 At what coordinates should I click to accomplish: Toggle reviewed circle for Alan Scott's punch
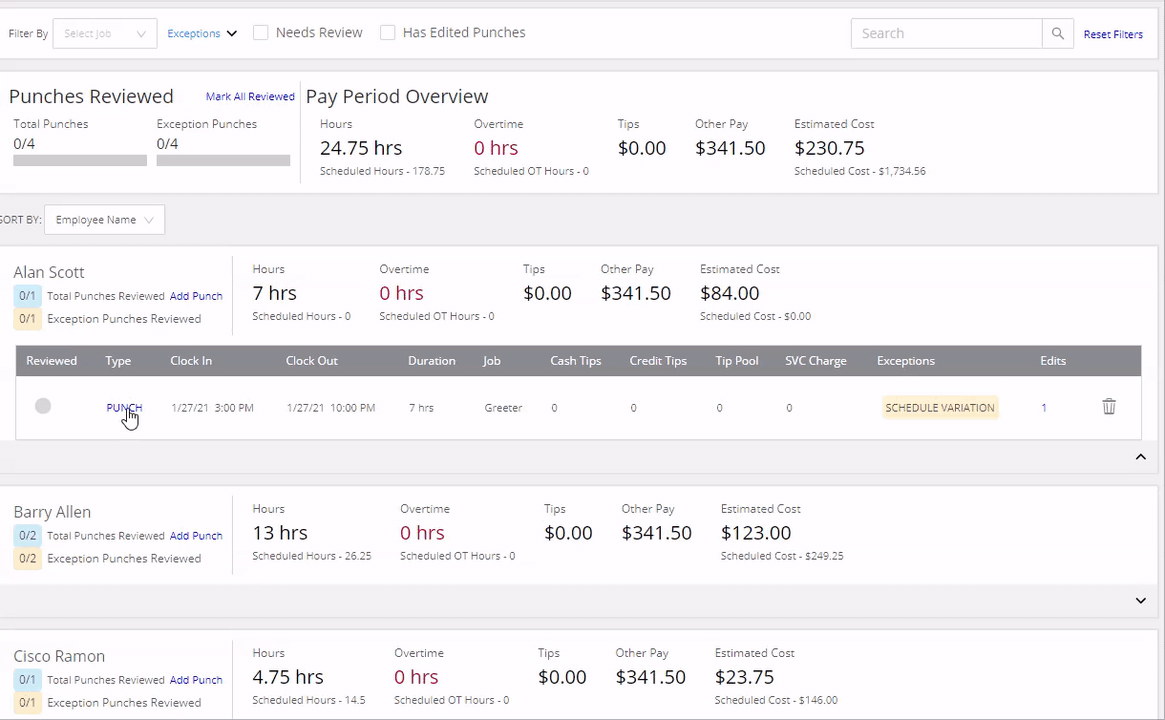43,406
